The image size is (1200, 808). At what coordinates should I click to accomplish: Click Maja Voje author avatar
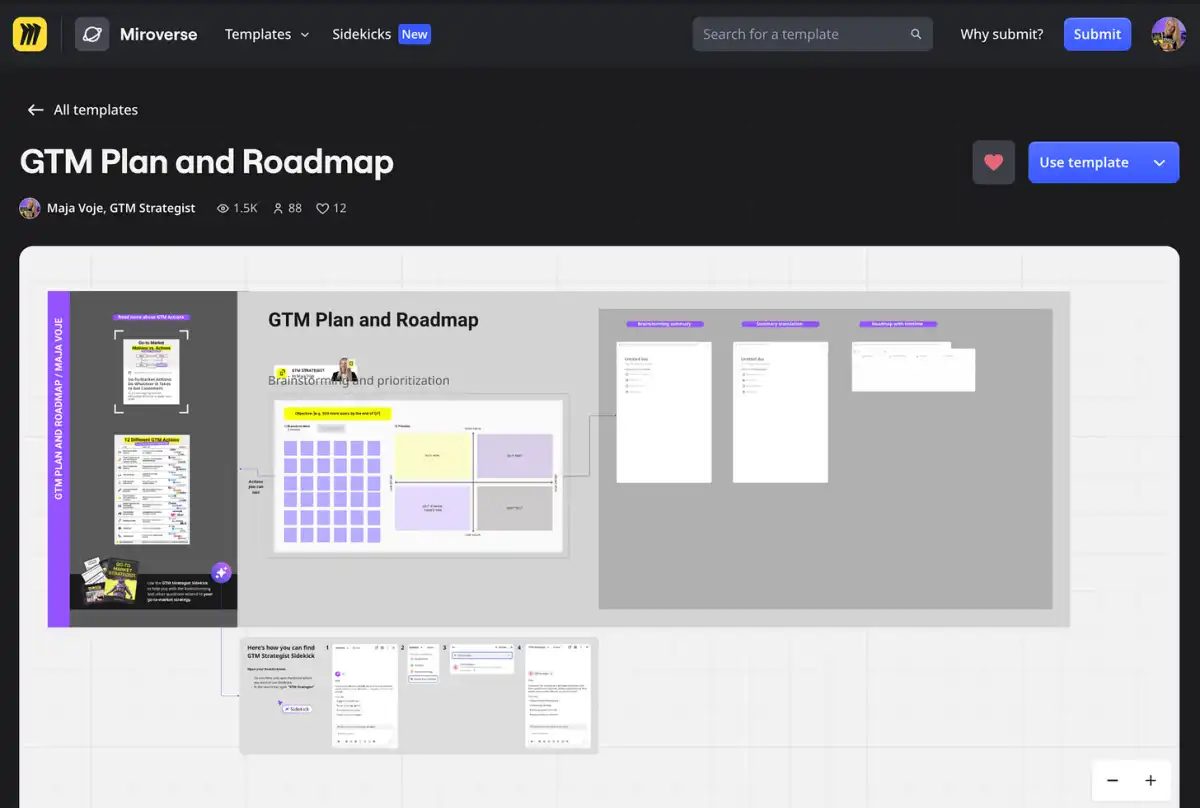pyautogui.click(x=30, y=208)
